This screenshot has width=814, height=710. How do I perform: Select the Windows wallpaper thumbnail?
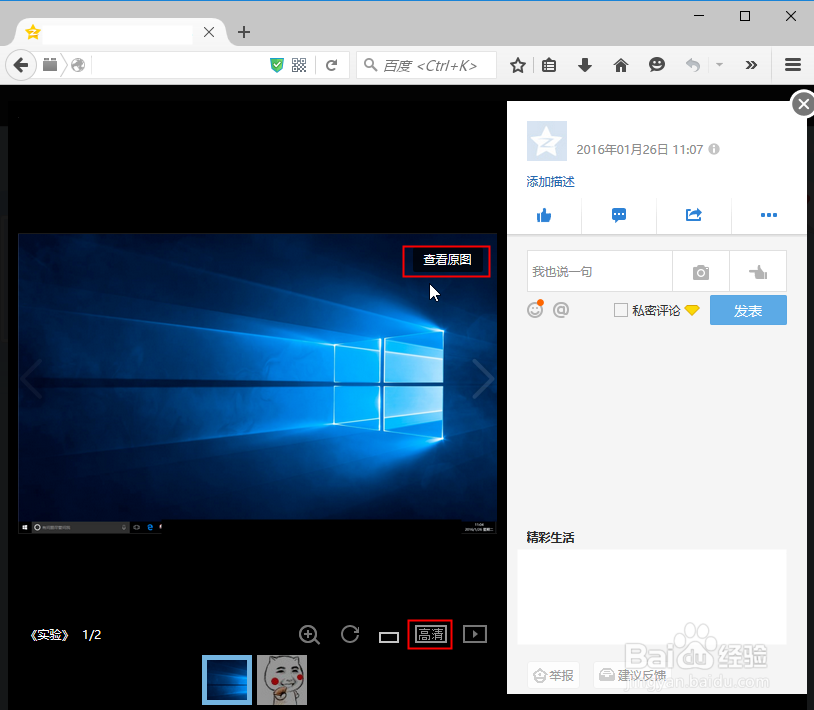(x=227, y=680)
